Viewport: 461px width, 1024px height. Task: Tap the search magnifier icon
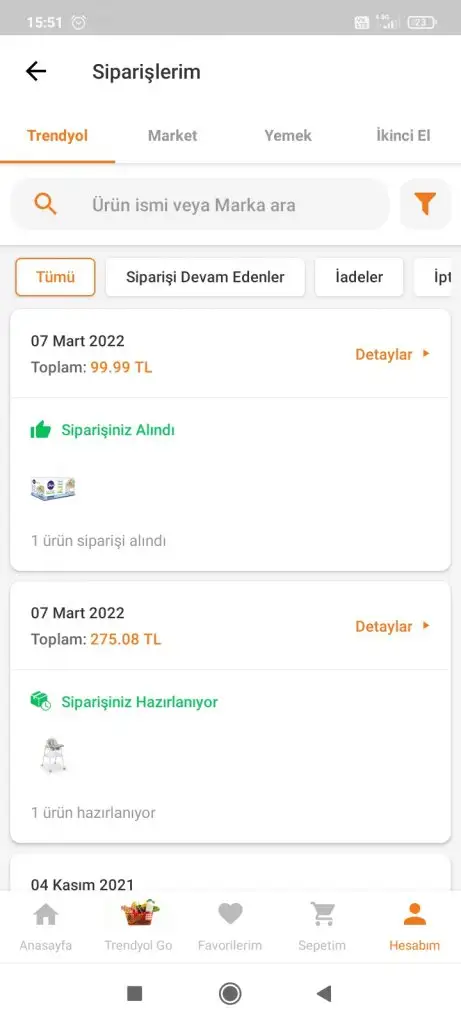pyautogui.click(x=45, y=204)
